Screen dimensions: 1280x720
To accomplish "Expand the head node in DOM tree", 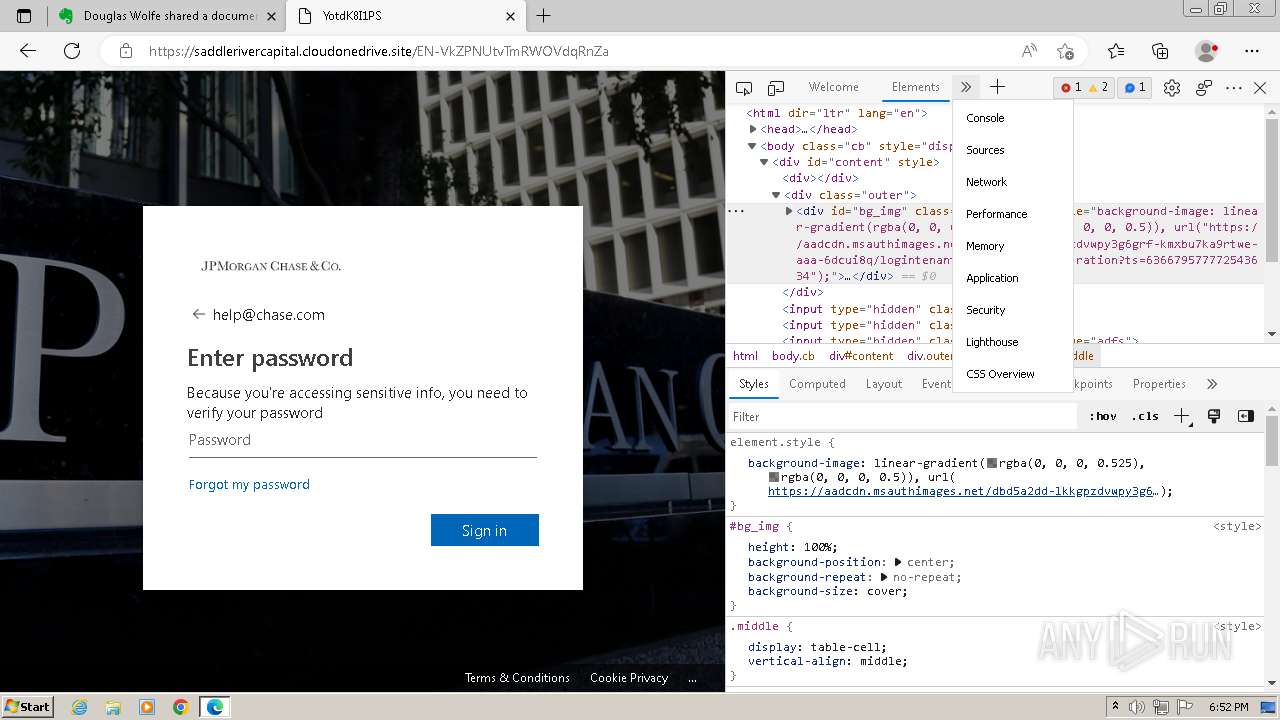I will tap(753, 129).
